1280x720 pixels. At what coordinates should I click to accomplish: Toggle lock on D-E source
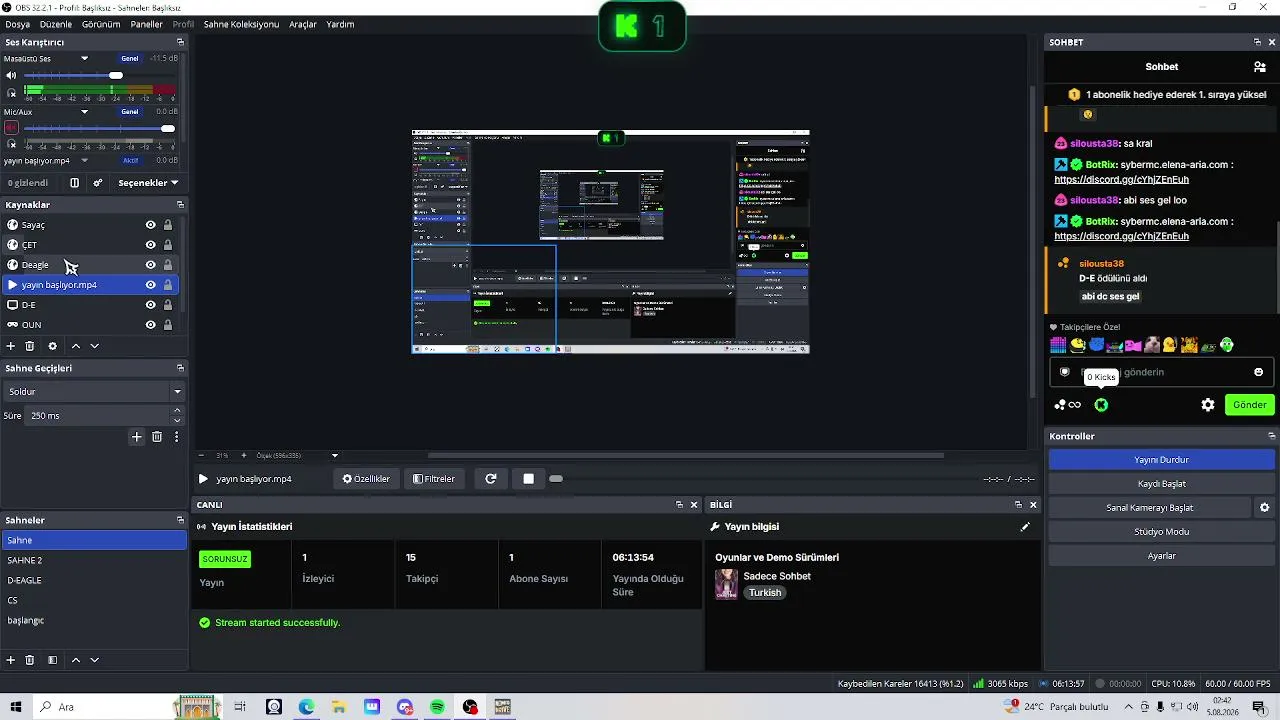pos(168,305)
